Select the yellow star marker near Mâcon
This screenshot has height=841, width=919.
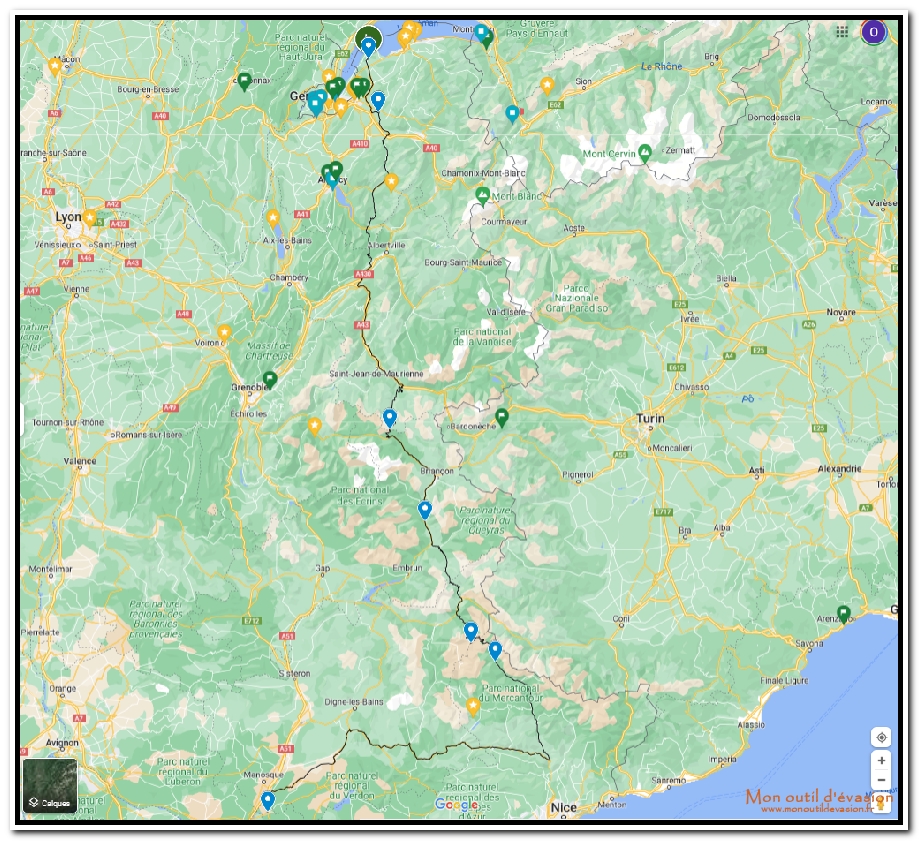[55, 66]
